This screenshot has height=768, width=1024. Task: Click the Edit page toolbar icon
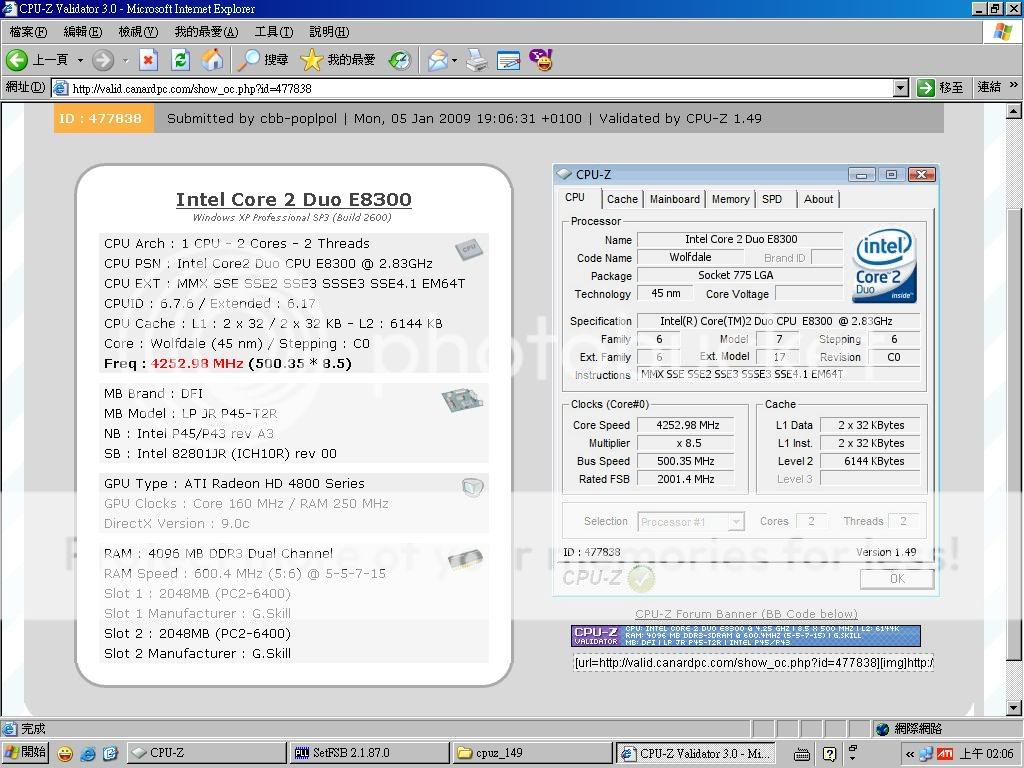[x=509, y=60]
